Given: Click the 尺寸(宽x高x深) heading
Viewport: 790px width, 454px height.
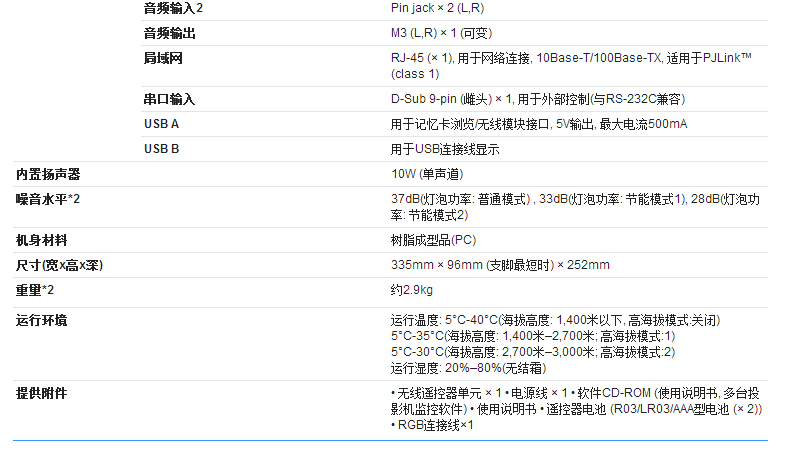Looking at the screenshot, I should click(x=60, y=265).
